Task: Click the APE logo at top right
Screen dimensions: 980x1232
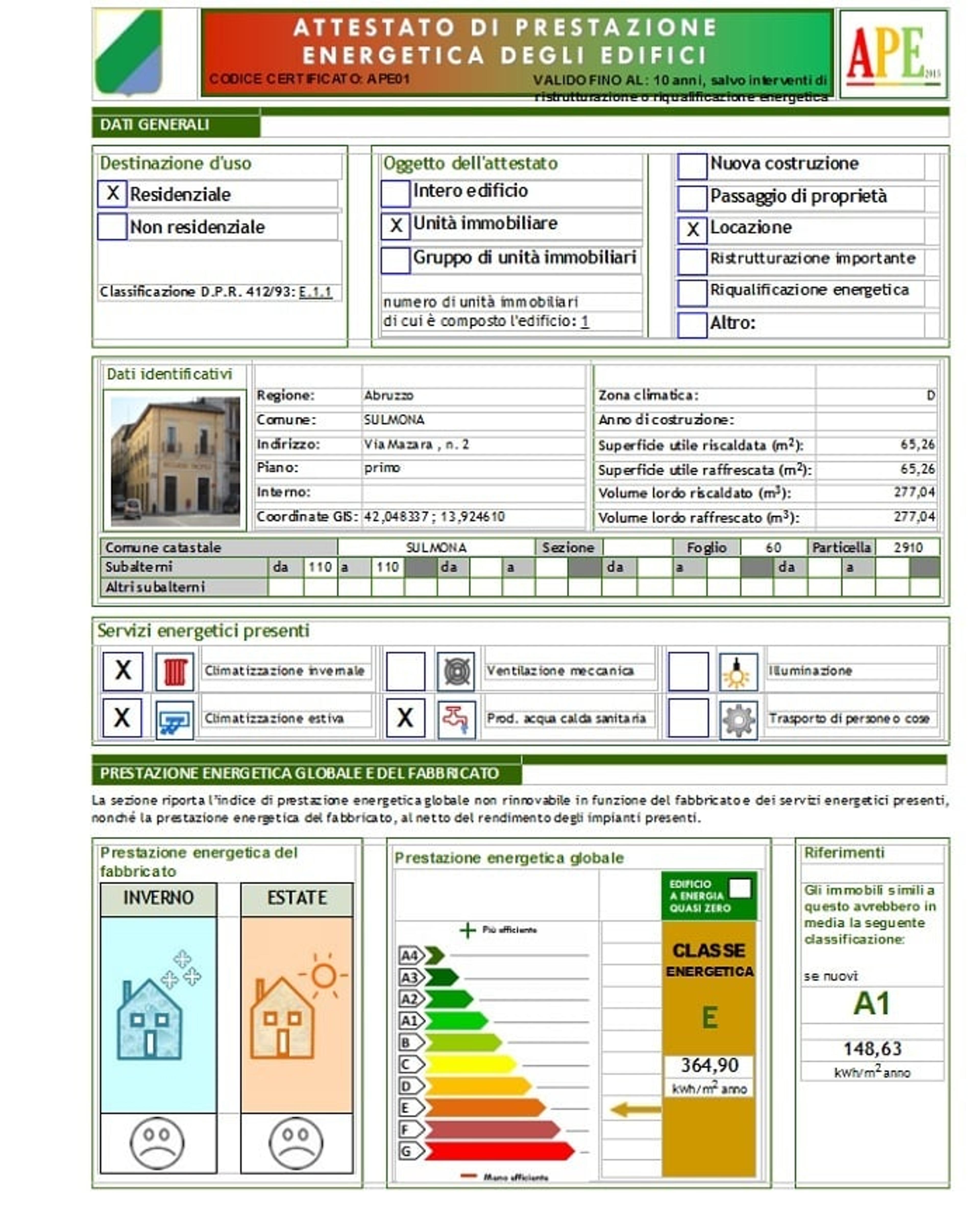Action: pyautogui.click(x=893, y=54)
